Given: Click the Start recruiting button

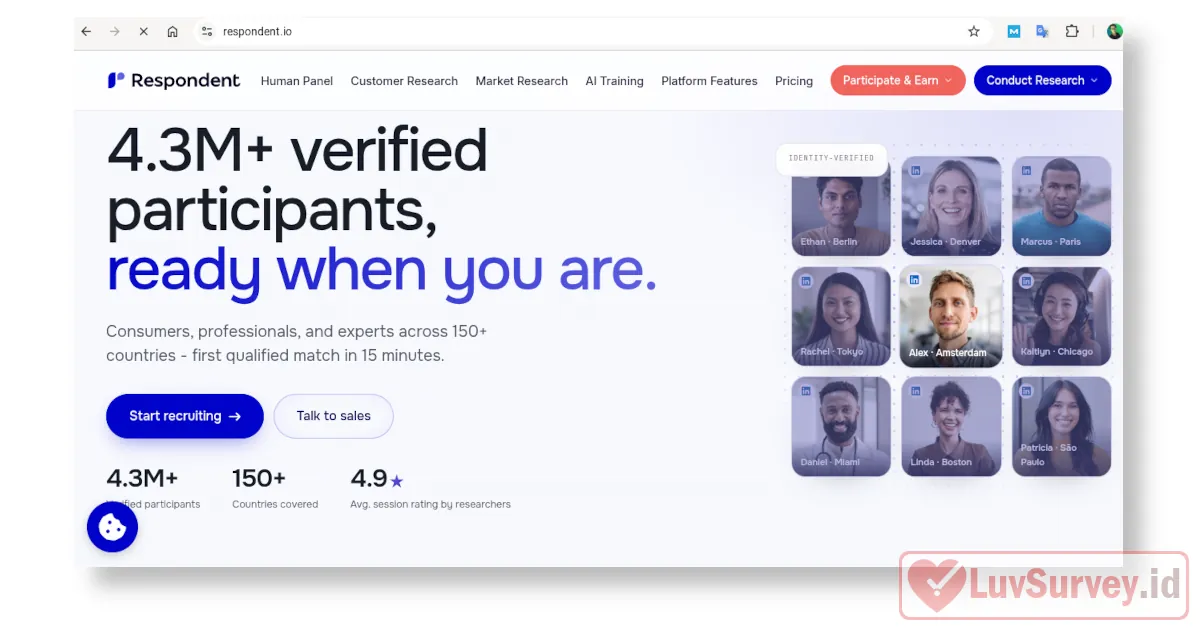Looking at the screenshot, I should 185,416.
